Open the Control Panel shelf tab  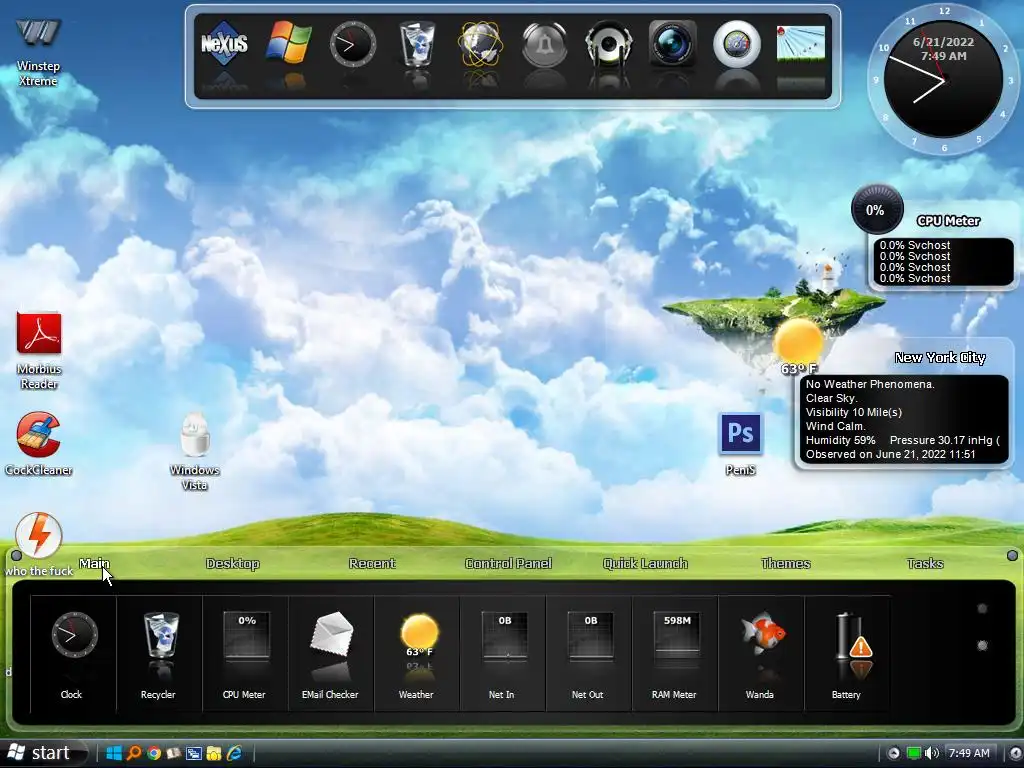pyautogui.click(x=508, y=564)
